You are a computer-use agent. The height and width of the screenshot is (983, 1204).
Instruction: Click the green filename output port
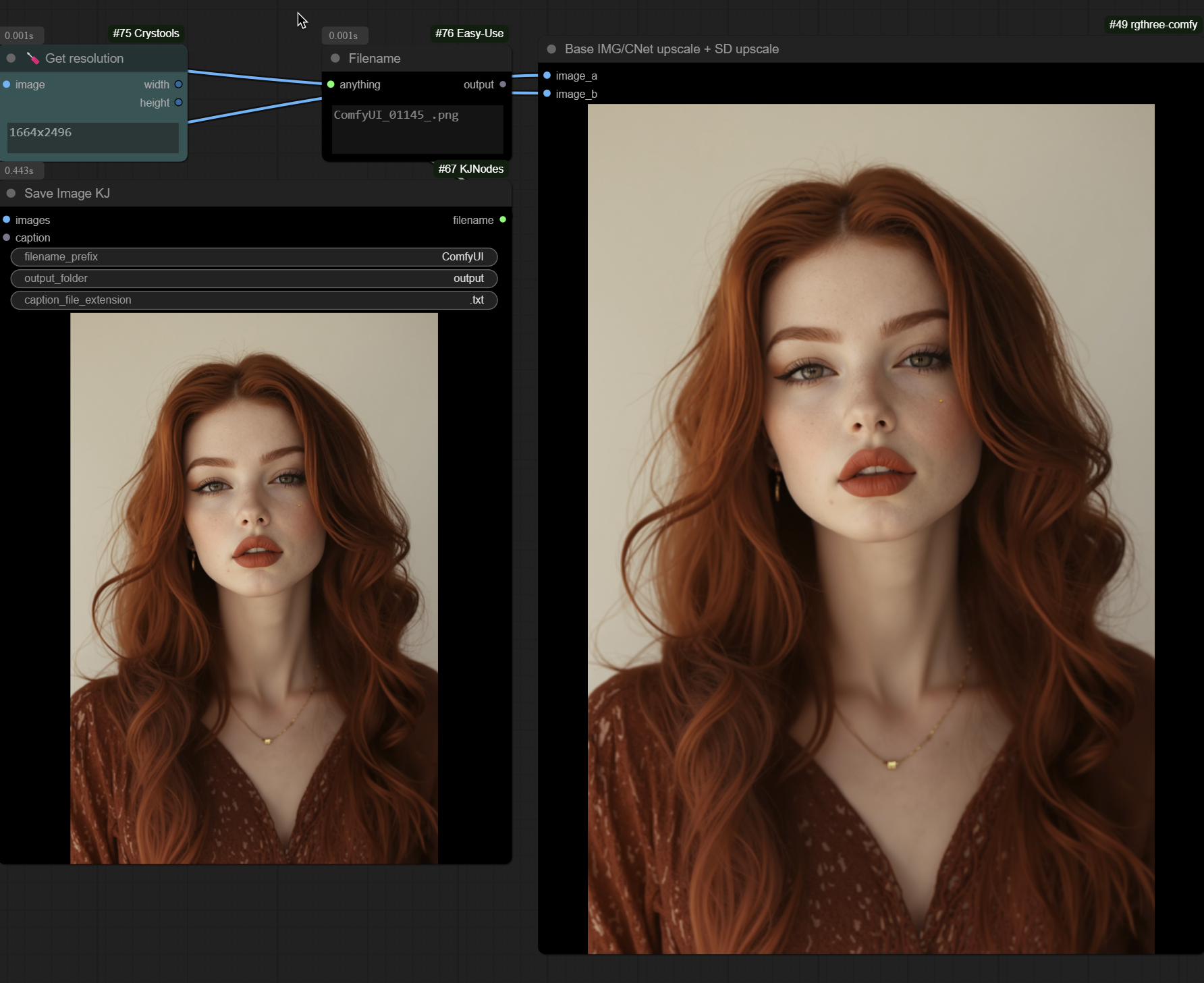click(x=503, y=220)
